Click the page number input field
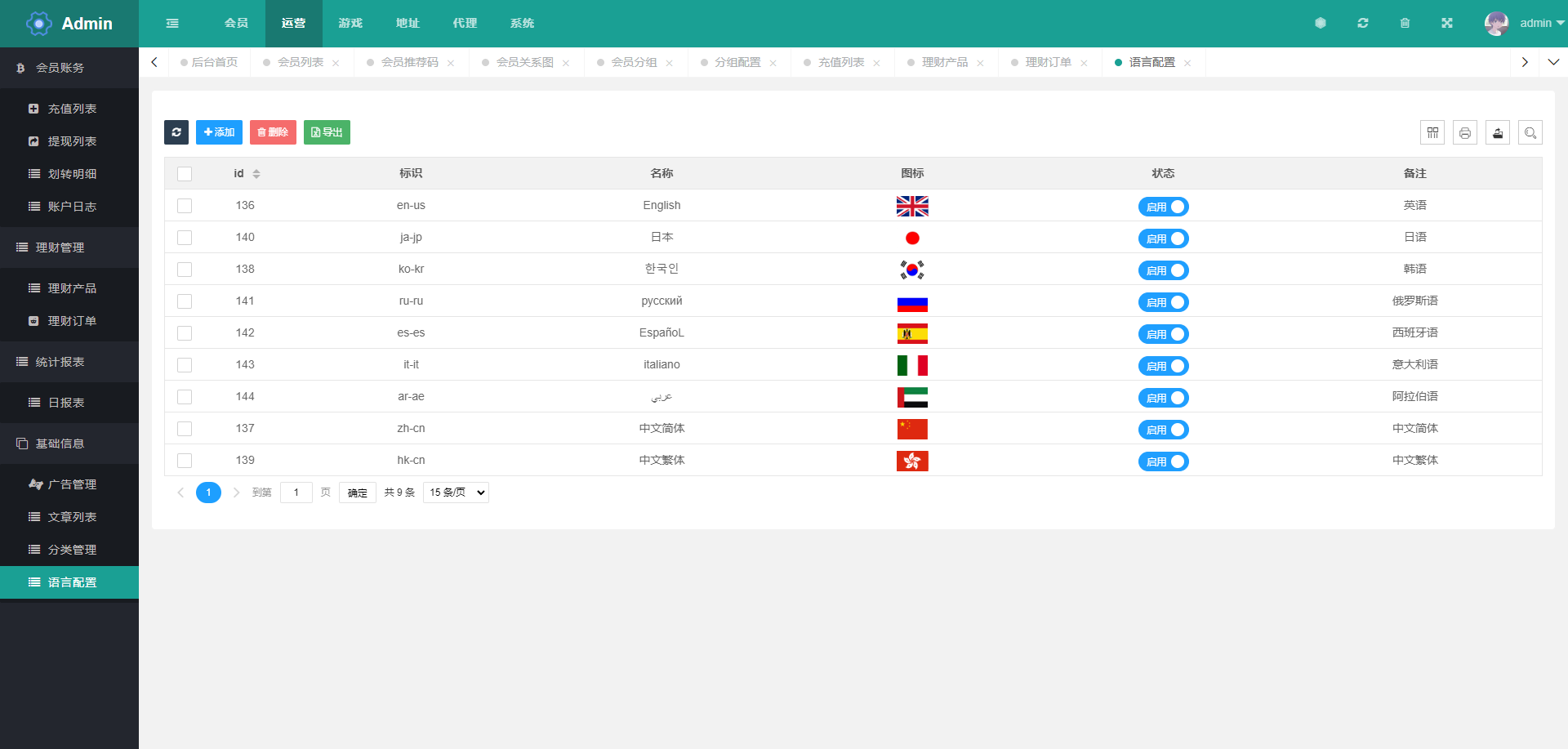This screenshot has height=749, width=1568. click(x=296, y=493)
